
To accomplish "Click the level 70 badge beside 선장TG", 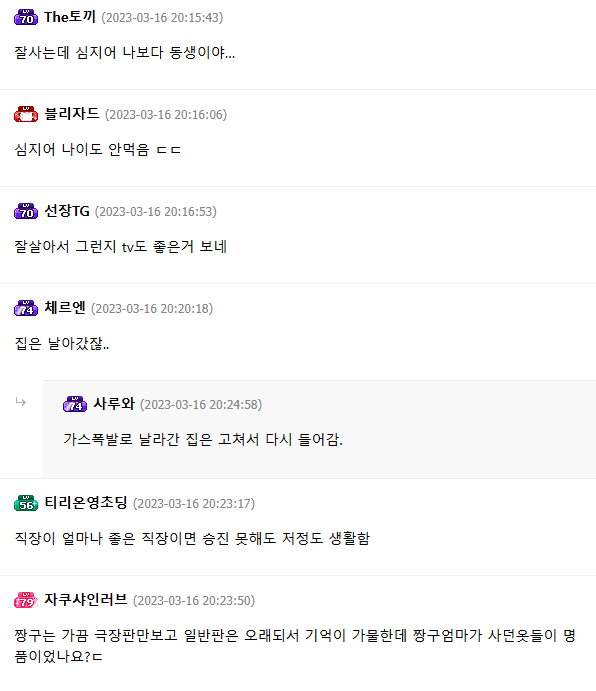I will click(x=26, y=212).
